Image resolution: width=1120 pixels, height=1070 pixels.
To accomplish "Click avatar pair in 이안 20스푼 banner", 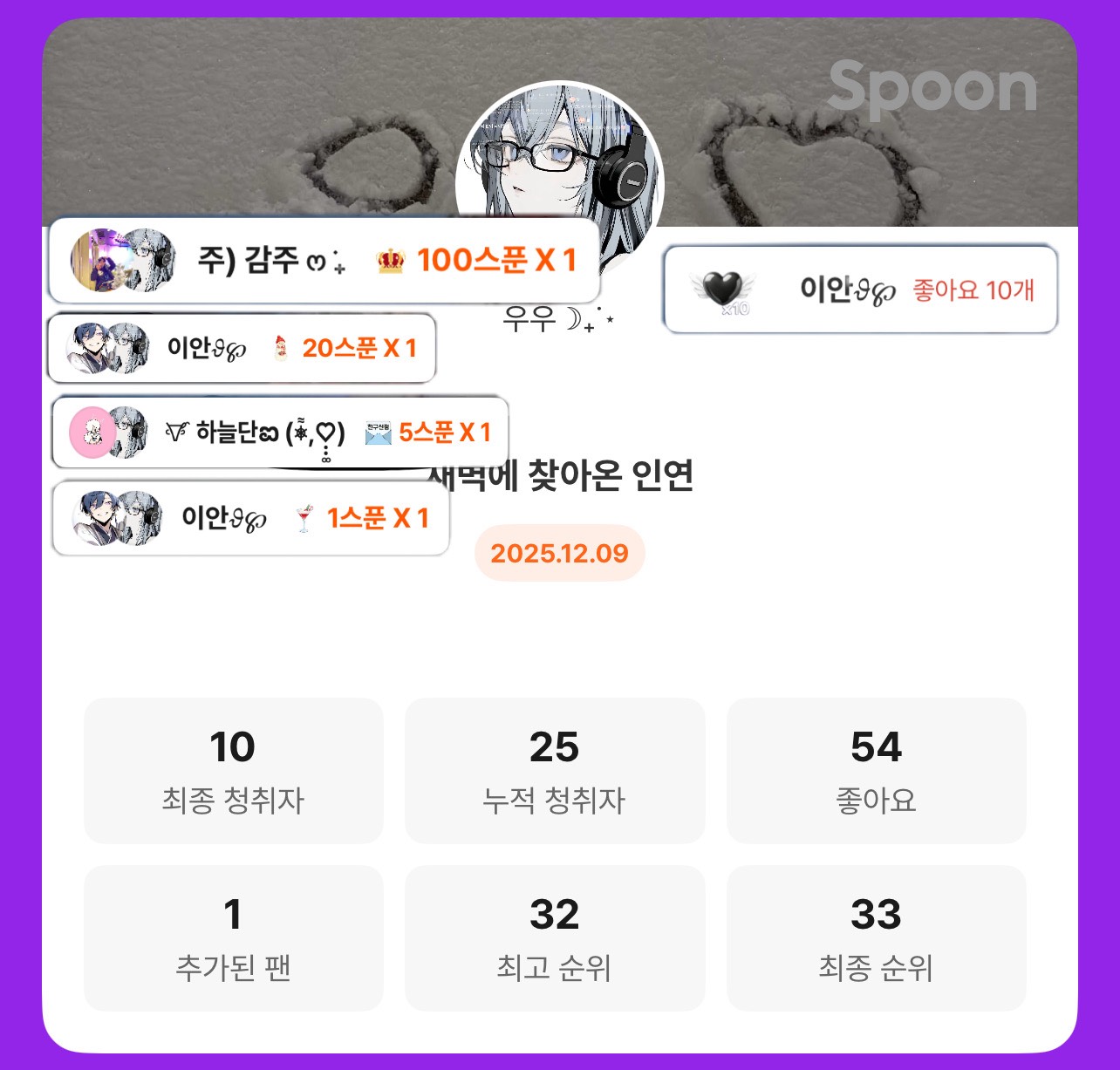I will 107,349.
